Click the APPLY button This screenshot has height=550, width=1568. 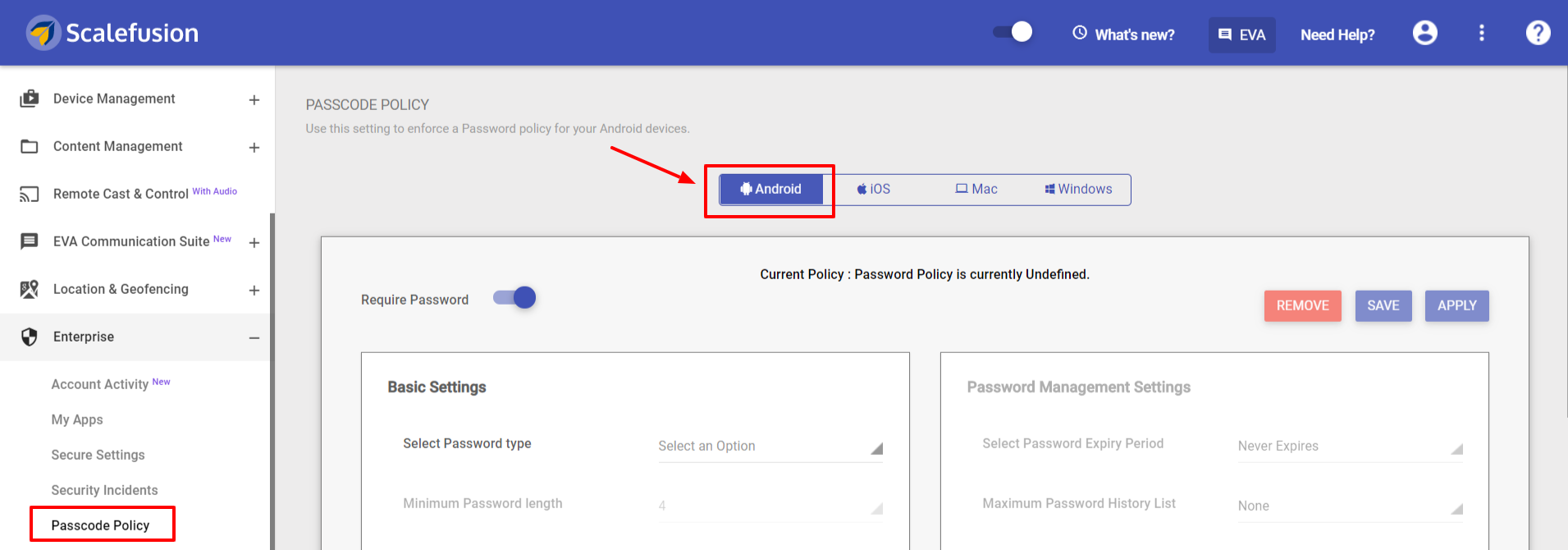click(1457, 305)
